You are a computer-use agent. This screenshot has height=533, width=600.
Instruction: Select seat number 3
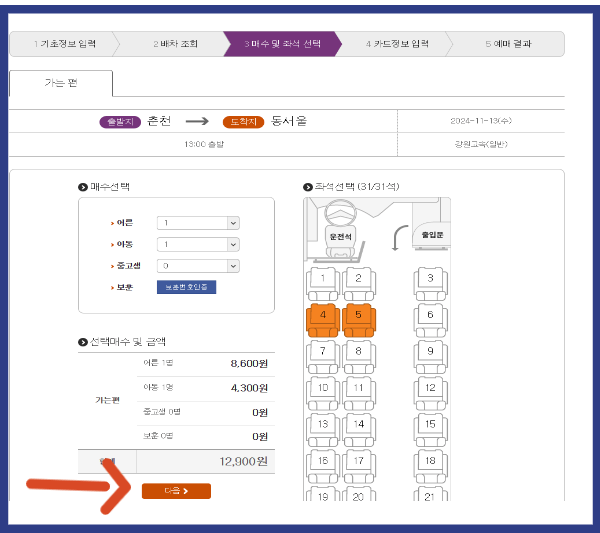pos(430,284)
